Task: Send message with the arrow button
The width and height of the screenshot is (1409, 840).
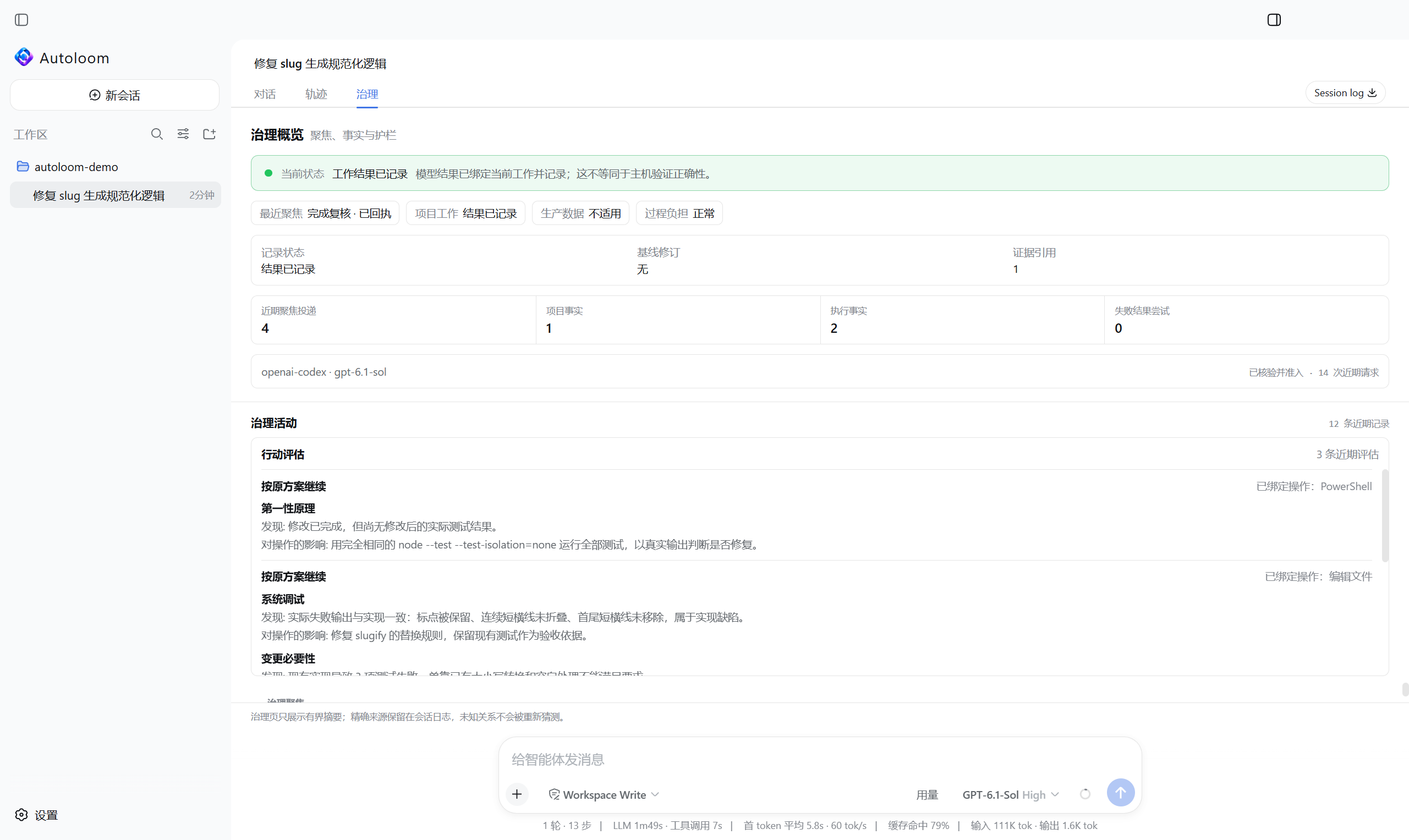Action: point(1120,793)
